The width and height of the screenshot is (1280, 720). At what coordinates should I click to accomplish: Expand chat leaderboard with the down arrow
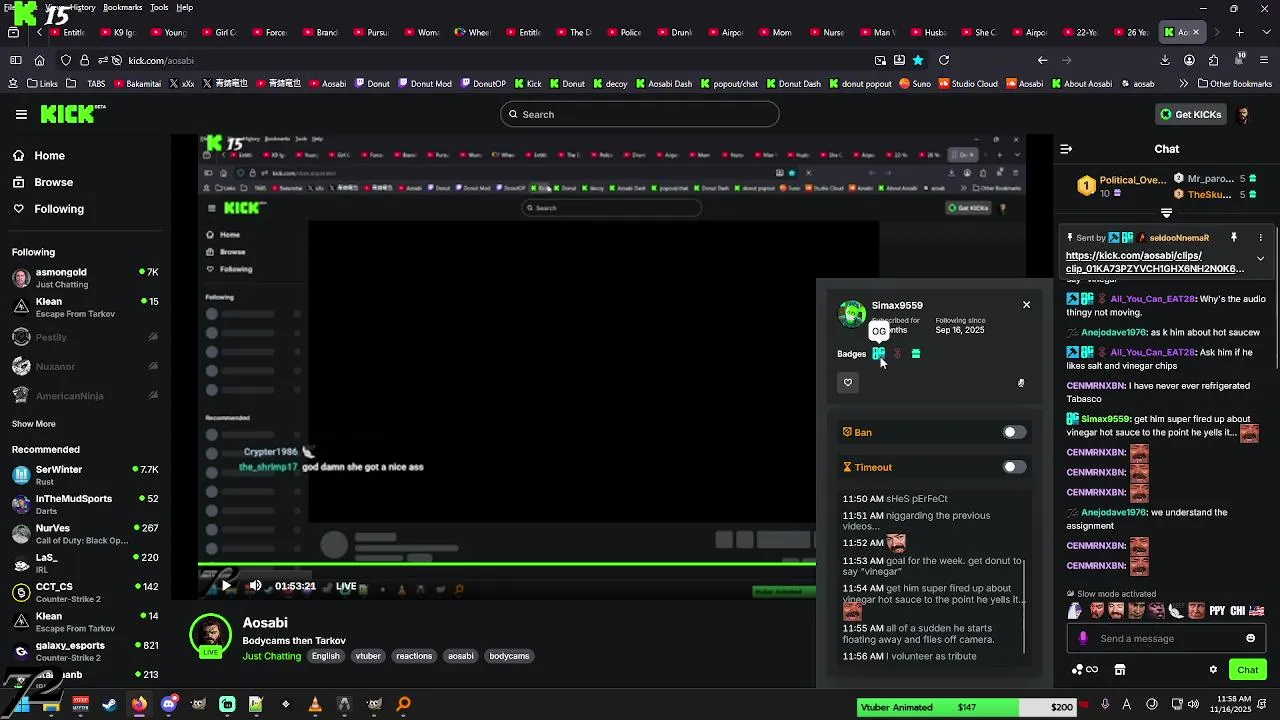pyautogui.click(x=1166, y=213)
